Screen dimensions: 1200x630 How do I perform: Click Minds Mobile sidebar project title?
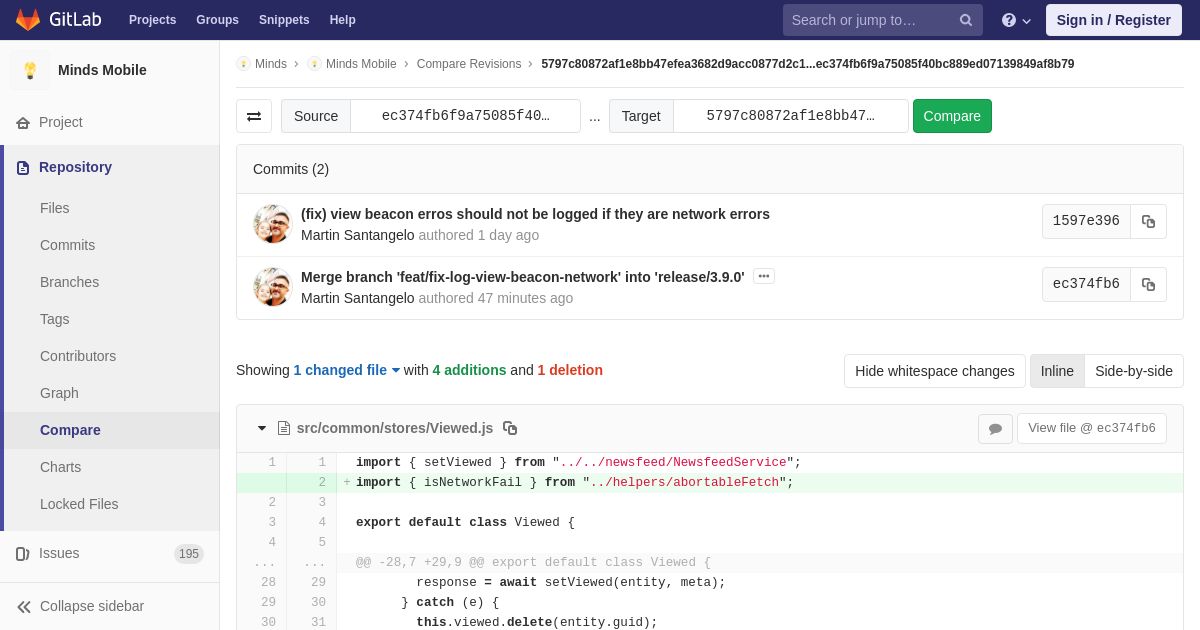102,70
